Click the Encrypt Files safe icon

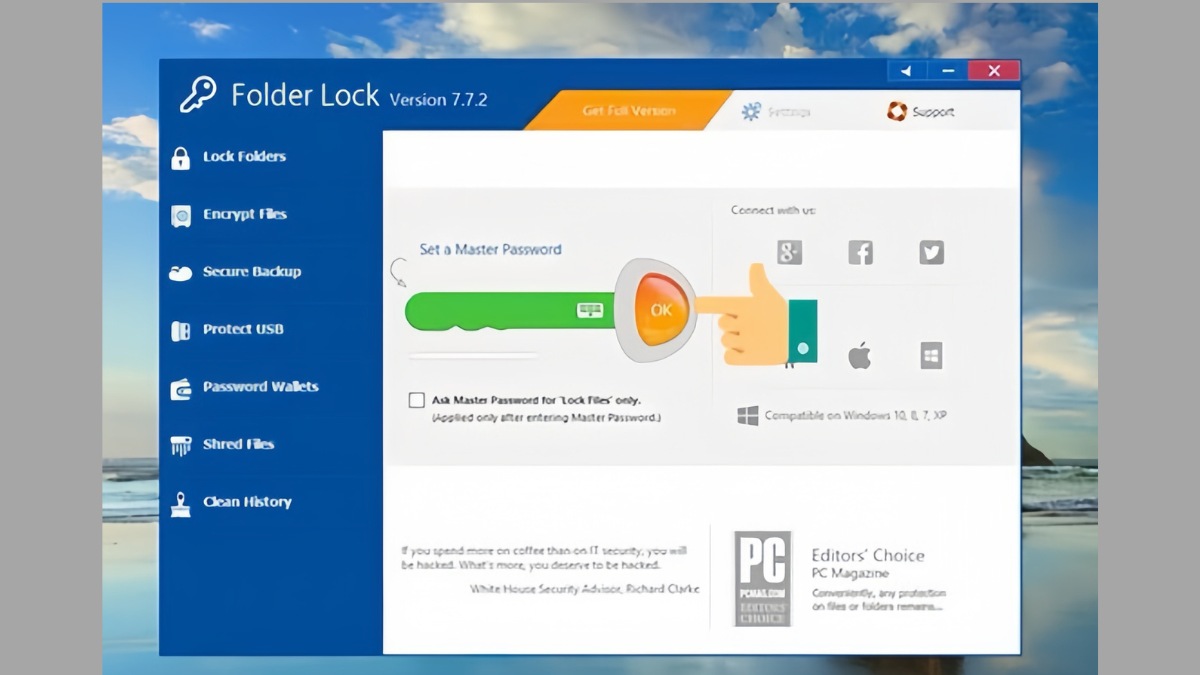(x=180, y=215)
